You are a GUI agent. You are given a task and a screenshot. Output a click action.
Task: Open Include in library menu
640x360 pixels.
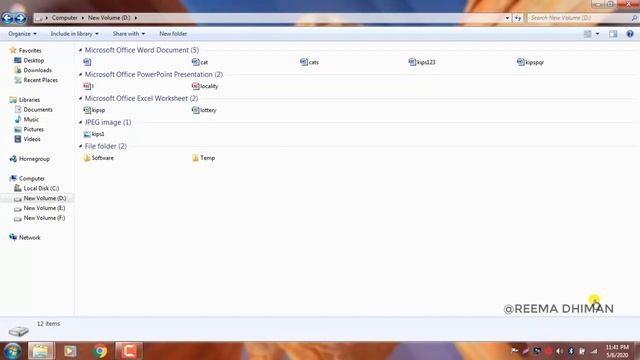click(x=74, y=34)
